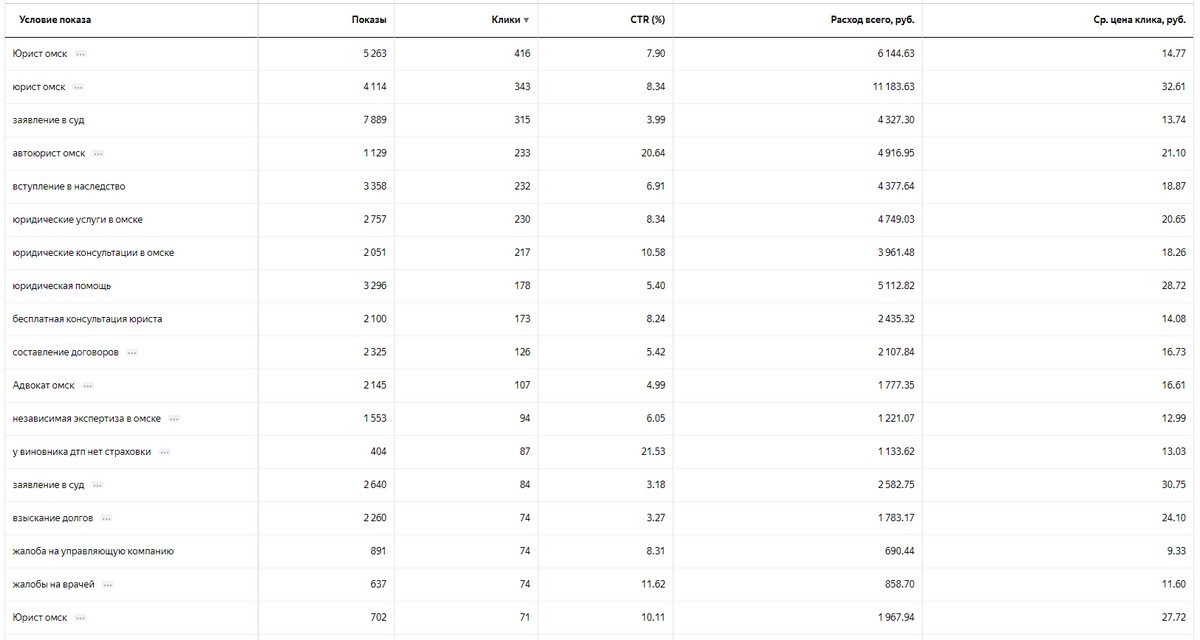Open ellipsis on заявление в суд with 84 clicks
The image size is (1200, 640).
(97, 485)
